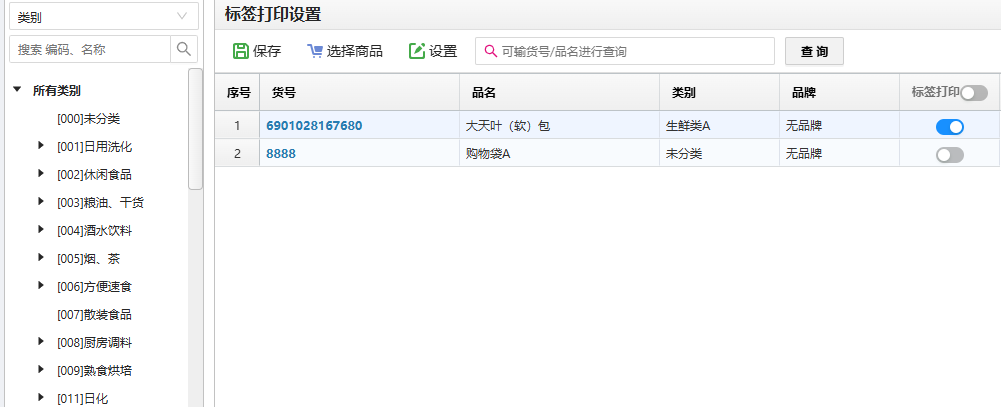Click the 大天叶（软）包 cell
1001x407 pixels.
[559, 126]
